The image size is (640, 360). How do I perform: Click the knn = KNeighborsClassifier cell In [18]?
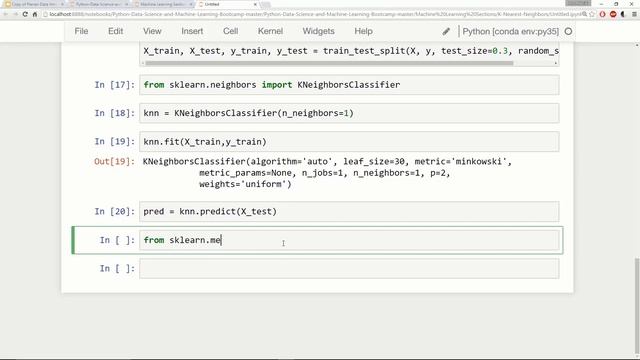point(349,113)
